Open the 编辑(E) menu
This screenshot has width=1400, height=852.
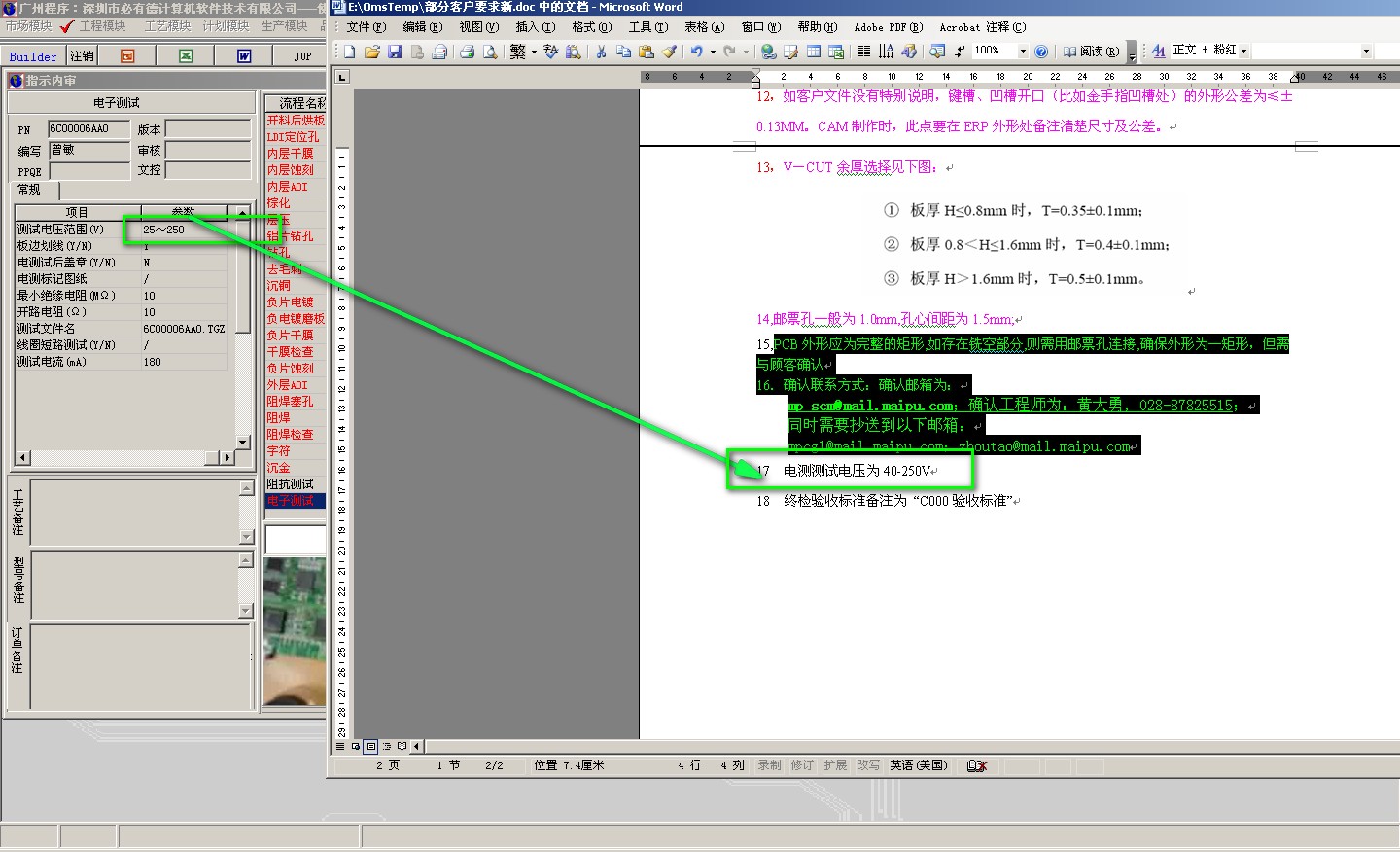coord(423,27)
